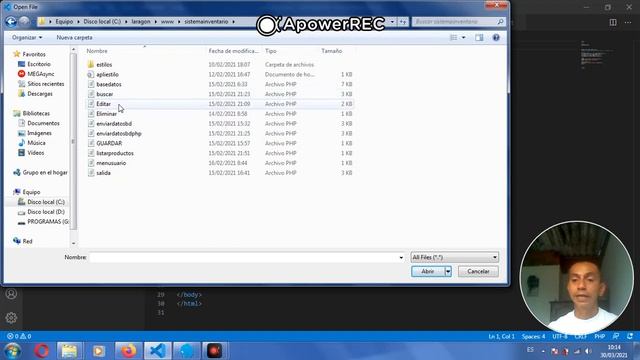Click Nueva carpeta button
The width and height of the screenshot is (640, 360).
74,38
